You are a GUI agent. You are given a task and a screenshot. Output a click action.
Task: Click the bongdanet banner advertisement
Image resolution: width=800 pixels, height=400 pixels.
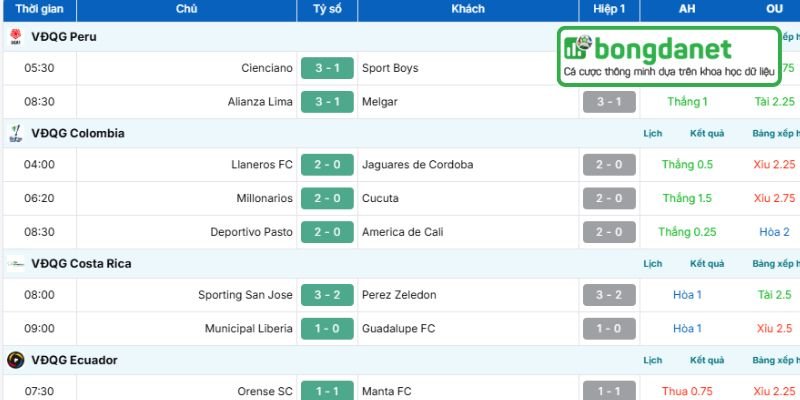pyautogui.click(x=668, y=58)
